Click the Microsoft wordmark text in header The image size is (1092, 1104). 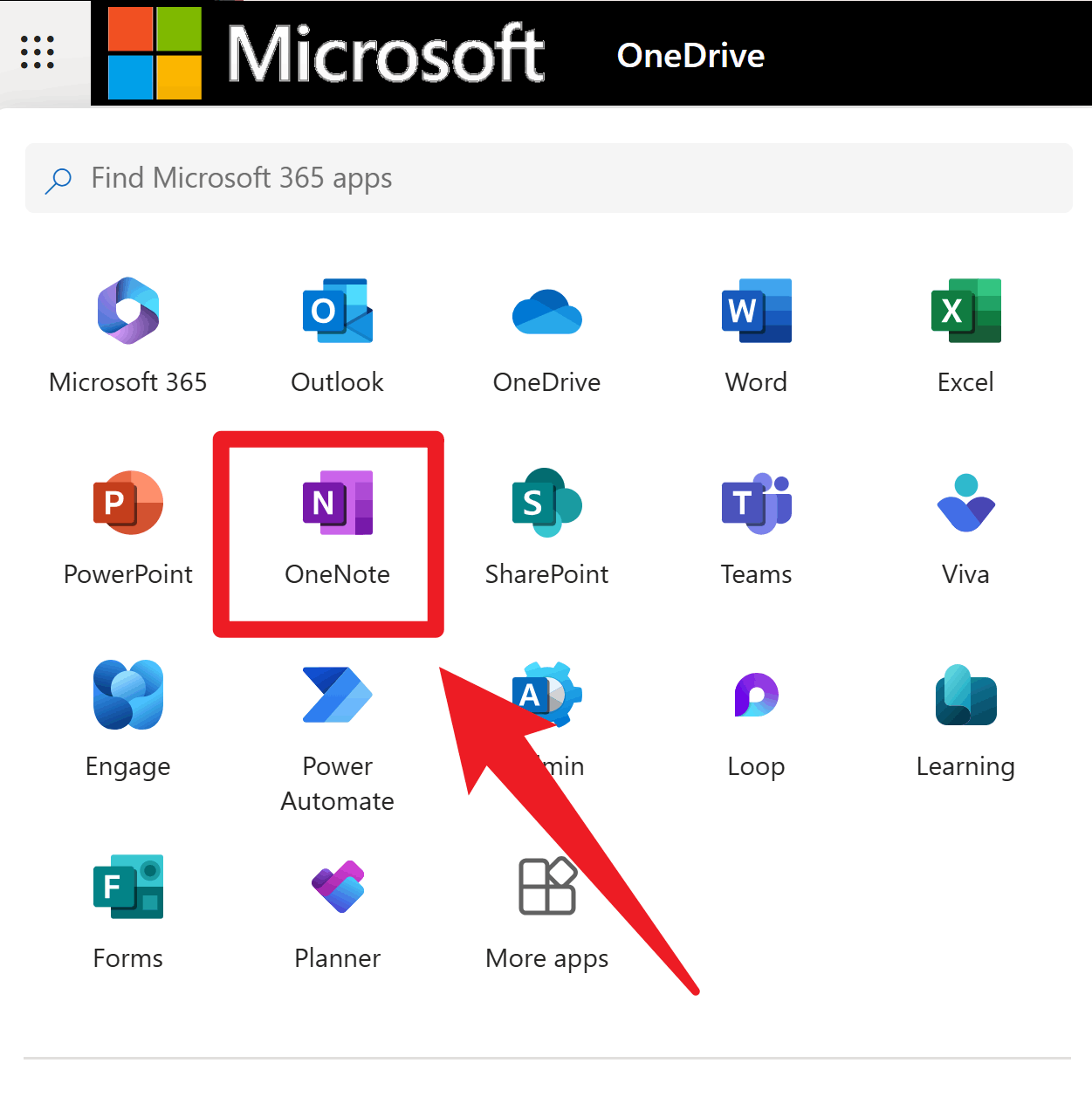click(x=386, y=54)
